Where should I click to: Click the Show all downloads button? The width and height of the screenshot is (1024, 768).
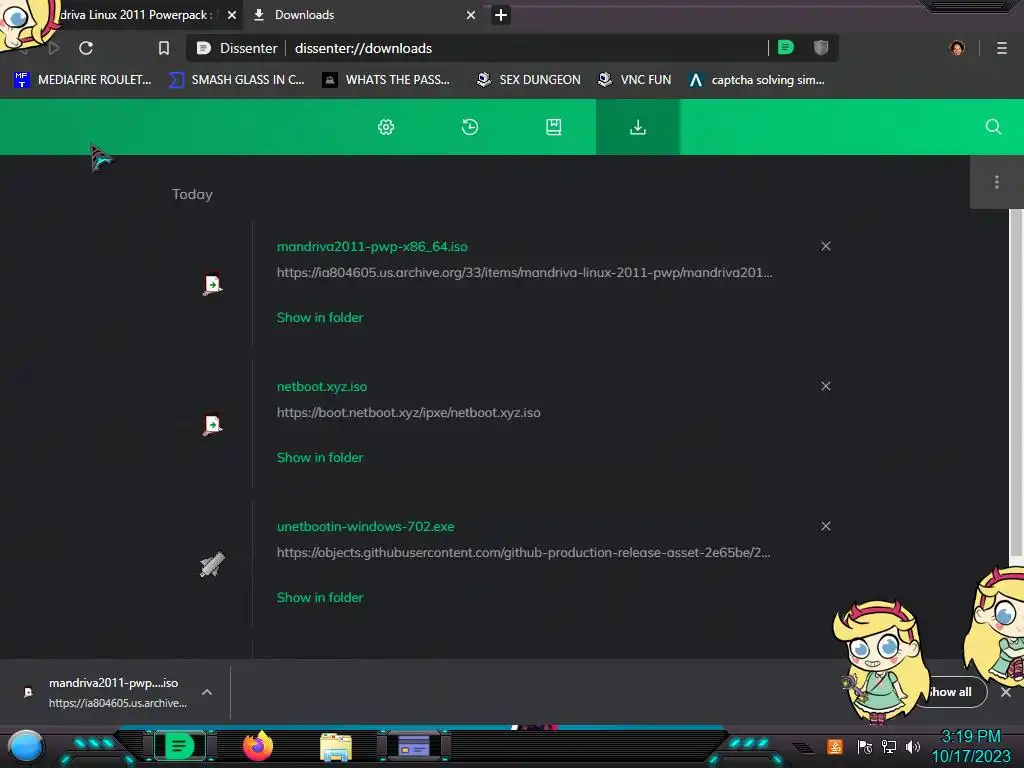[x=951, y=692]
